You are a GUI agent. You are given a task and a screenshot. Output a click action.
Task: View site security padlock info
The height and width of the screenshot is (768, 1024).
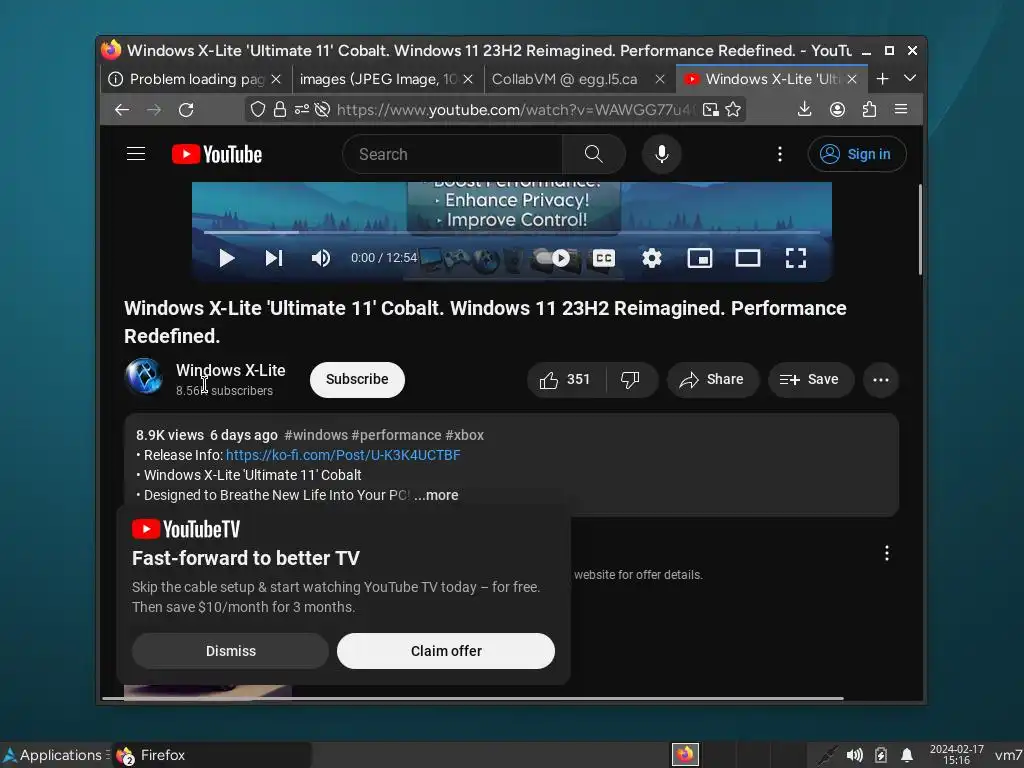(x=280, y=110)
